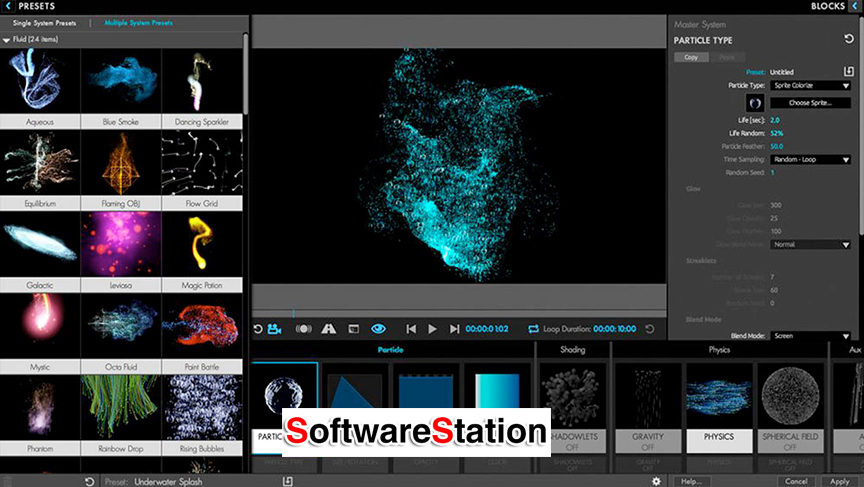
Task: Select the Physics block
Action: point(719,408)
